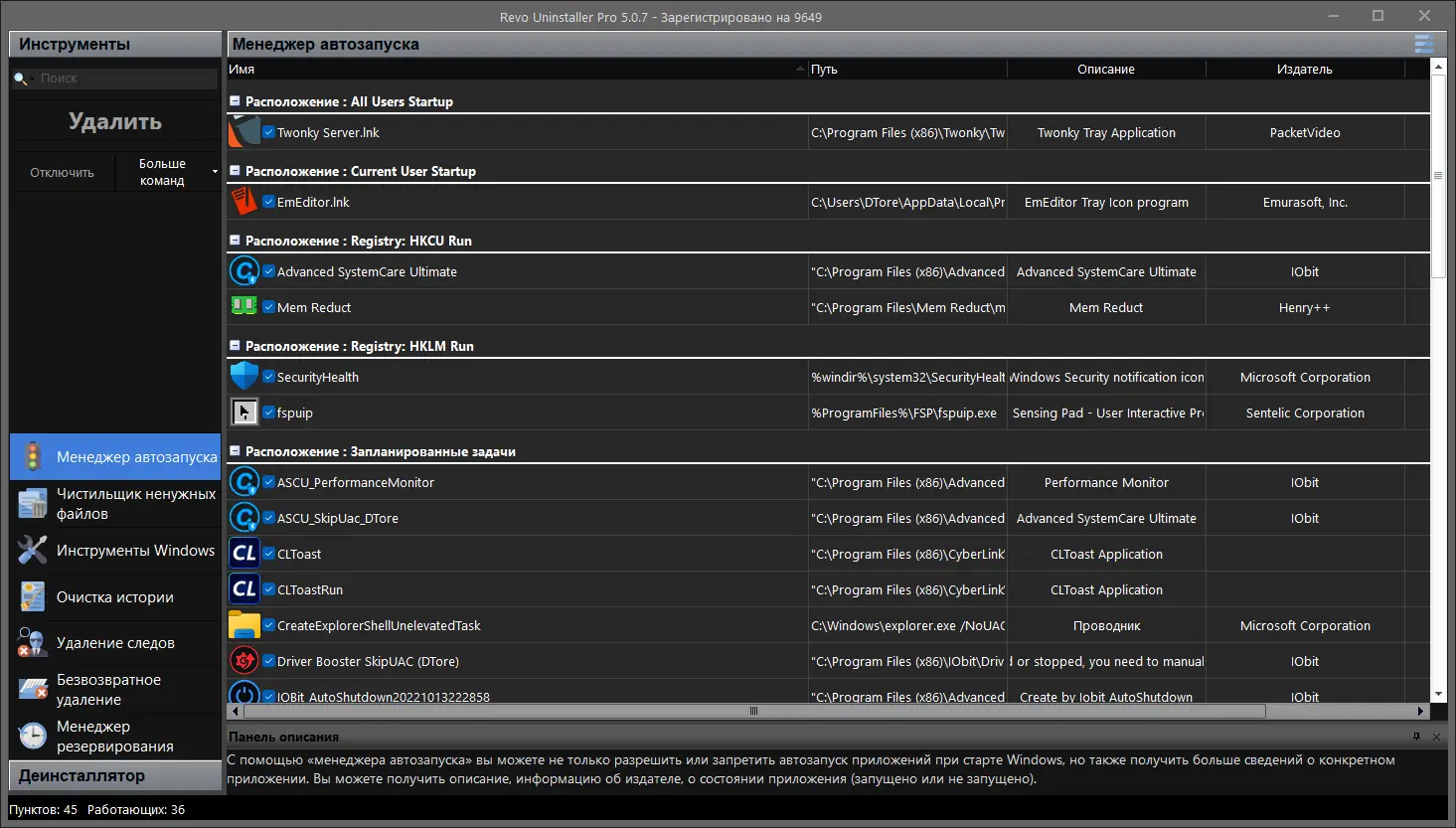Click the Twonky Server app icon
This screenshot has height=828, width=1456.
coord(244,132)
